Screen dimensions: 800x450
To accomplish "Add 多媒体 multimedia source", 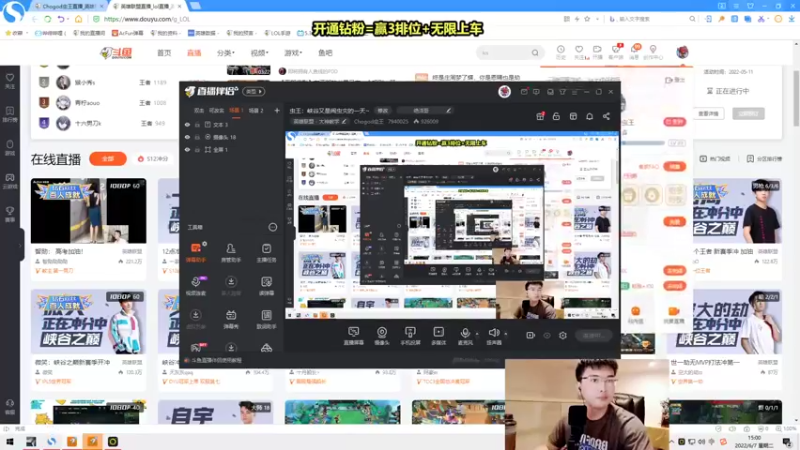I will click(x=438, y=336).
